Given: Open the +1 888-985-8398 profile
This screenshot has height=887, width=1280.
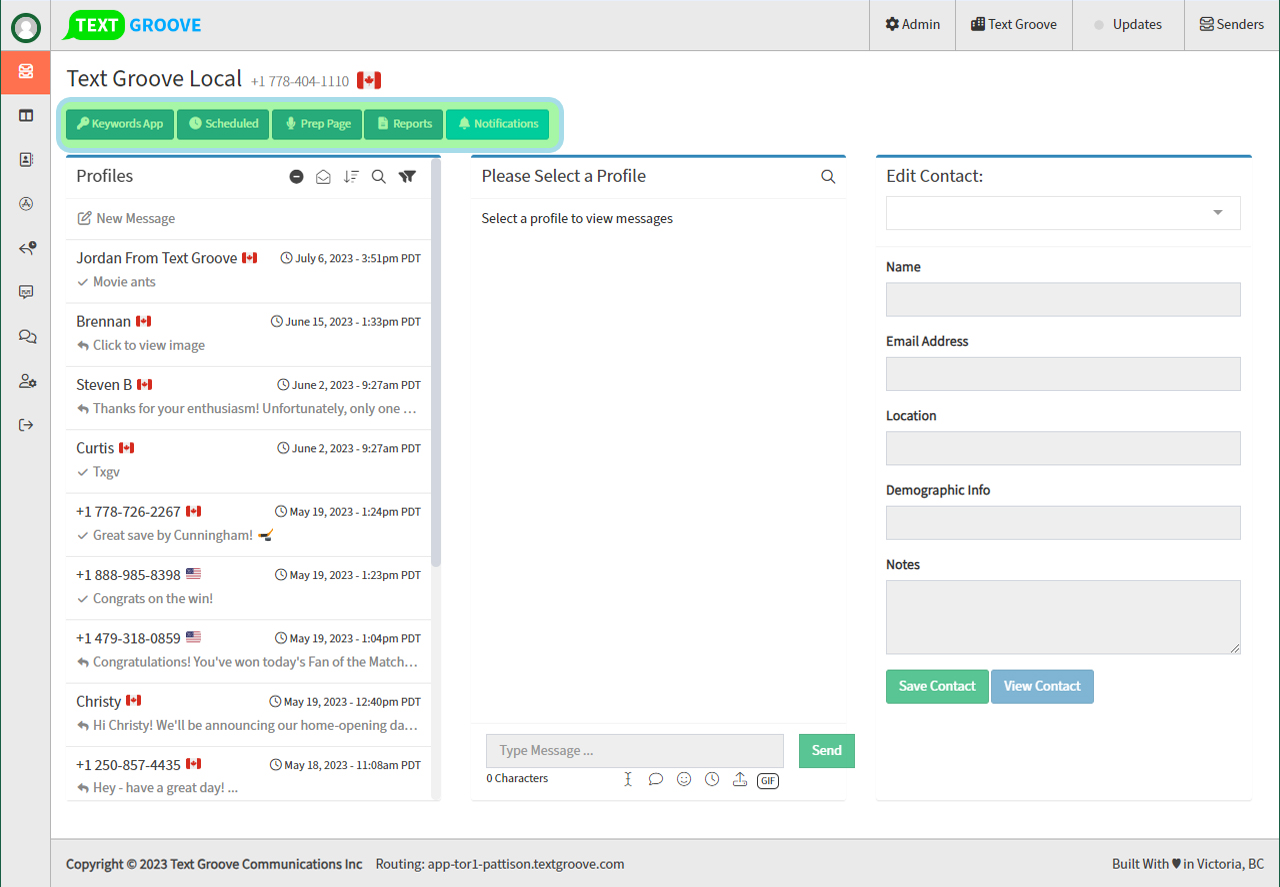Looking at the screenshot, I should pyautogui.click(x=249, y=588).
